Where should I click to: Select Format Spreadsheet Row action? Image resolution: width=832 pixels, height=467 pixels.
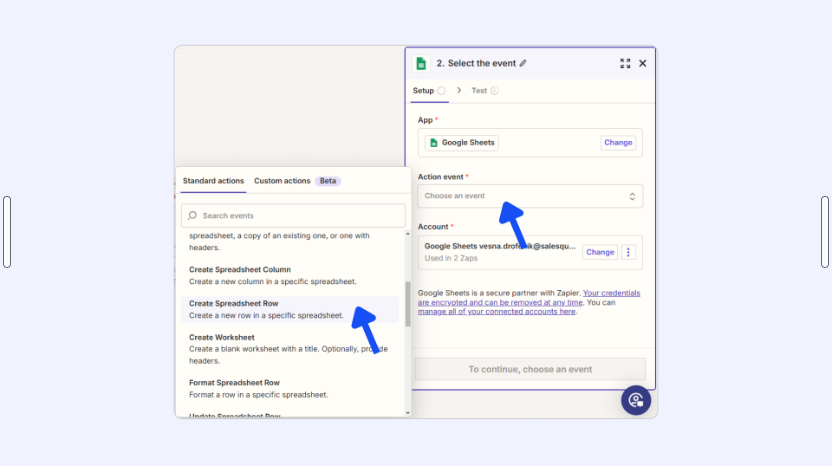(290, 388)
